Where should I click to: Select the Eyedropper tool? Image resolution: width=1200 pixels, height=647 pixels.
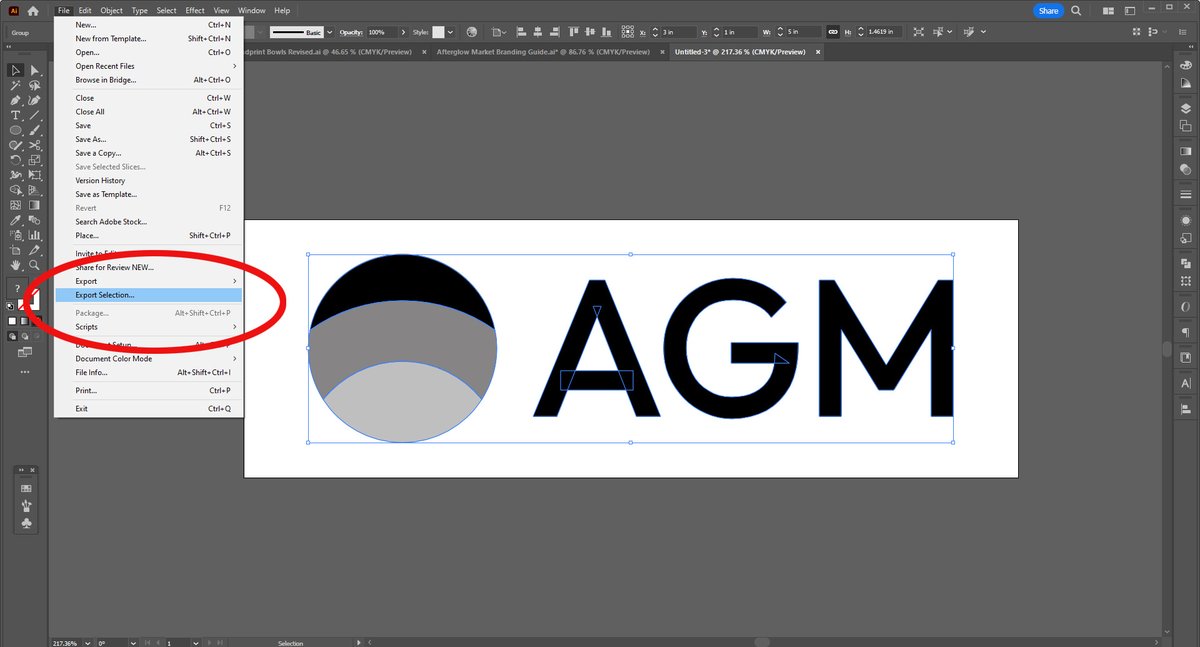[x=16, y=220]
